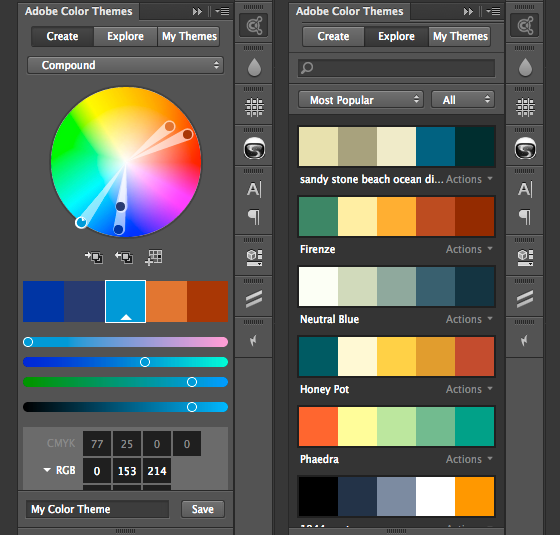Screen dimensions: 560x535
Task: Open right panel's flyout menu icon
Action: pyautogui.click(x=493, y=11)
